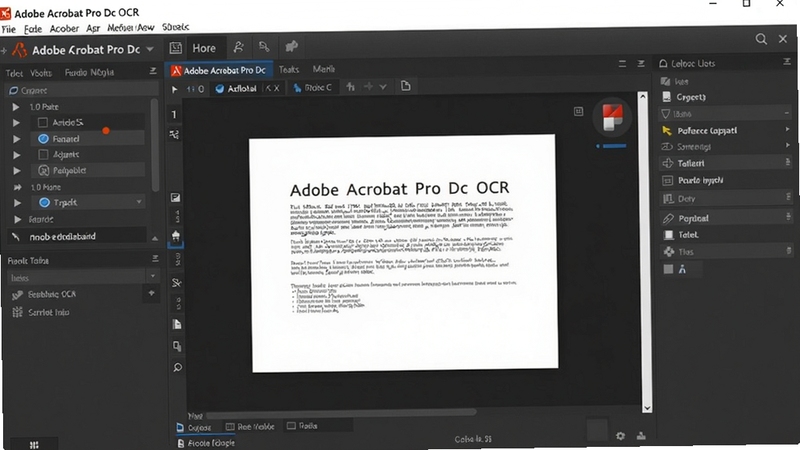Expand the arrow on Sorneoriqt row
This screenshot has height=450, width=800.
tap(788, 145)
